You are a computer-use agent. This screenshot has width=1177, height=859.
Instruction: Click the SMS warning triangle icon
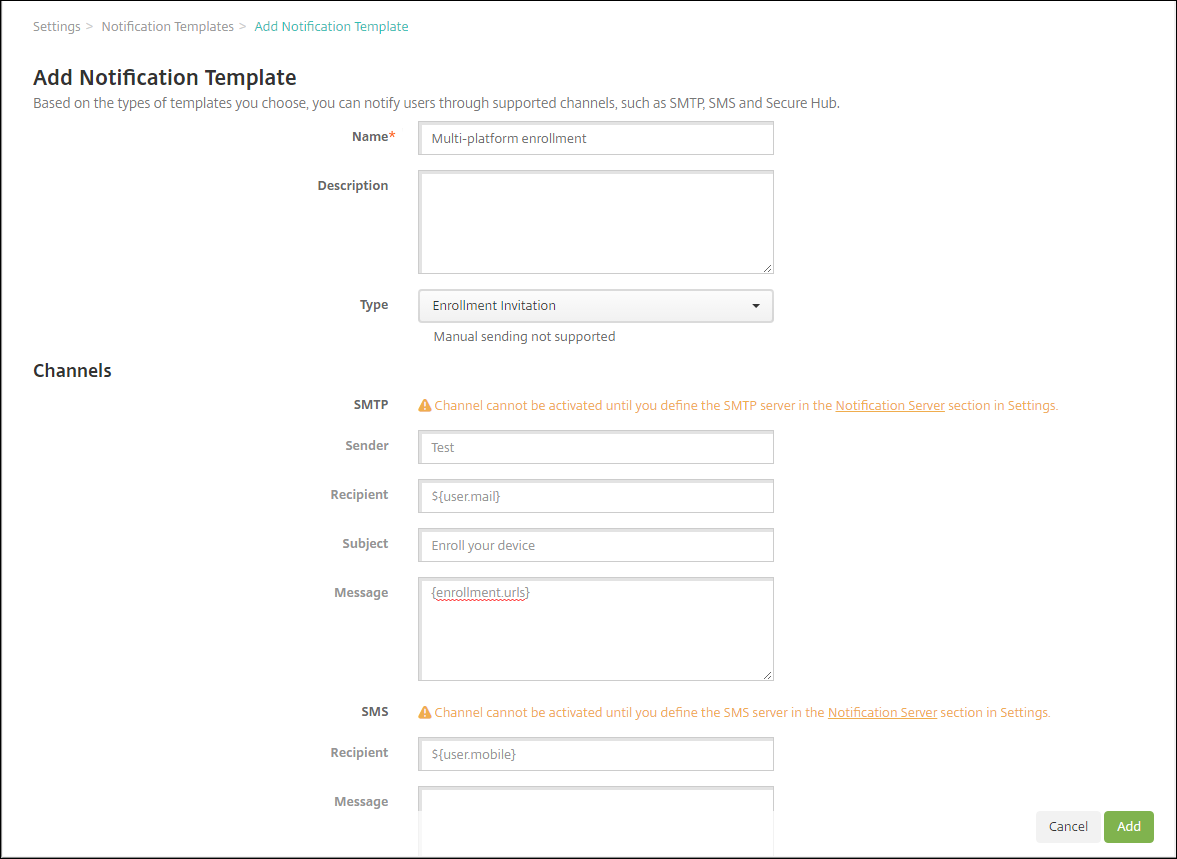point(425,713)
